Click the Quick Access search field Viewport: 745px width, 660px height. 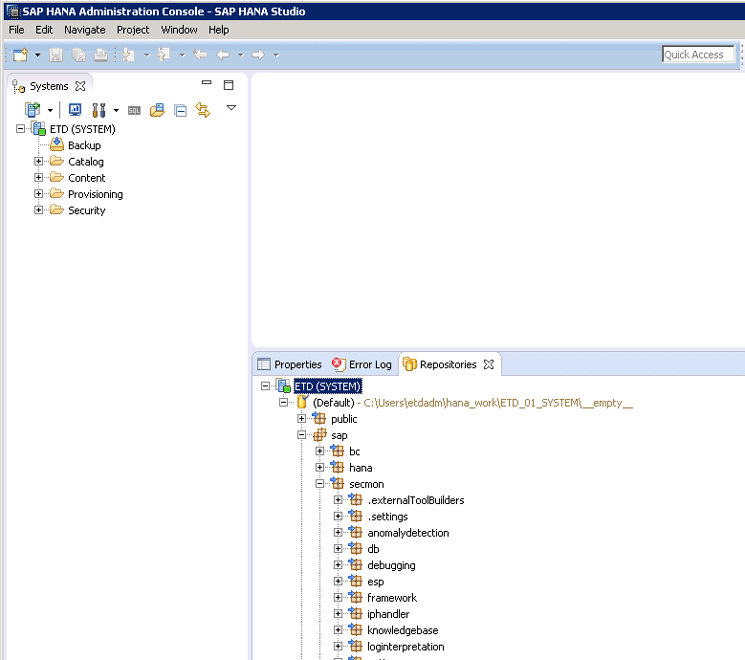click(698, 55)
